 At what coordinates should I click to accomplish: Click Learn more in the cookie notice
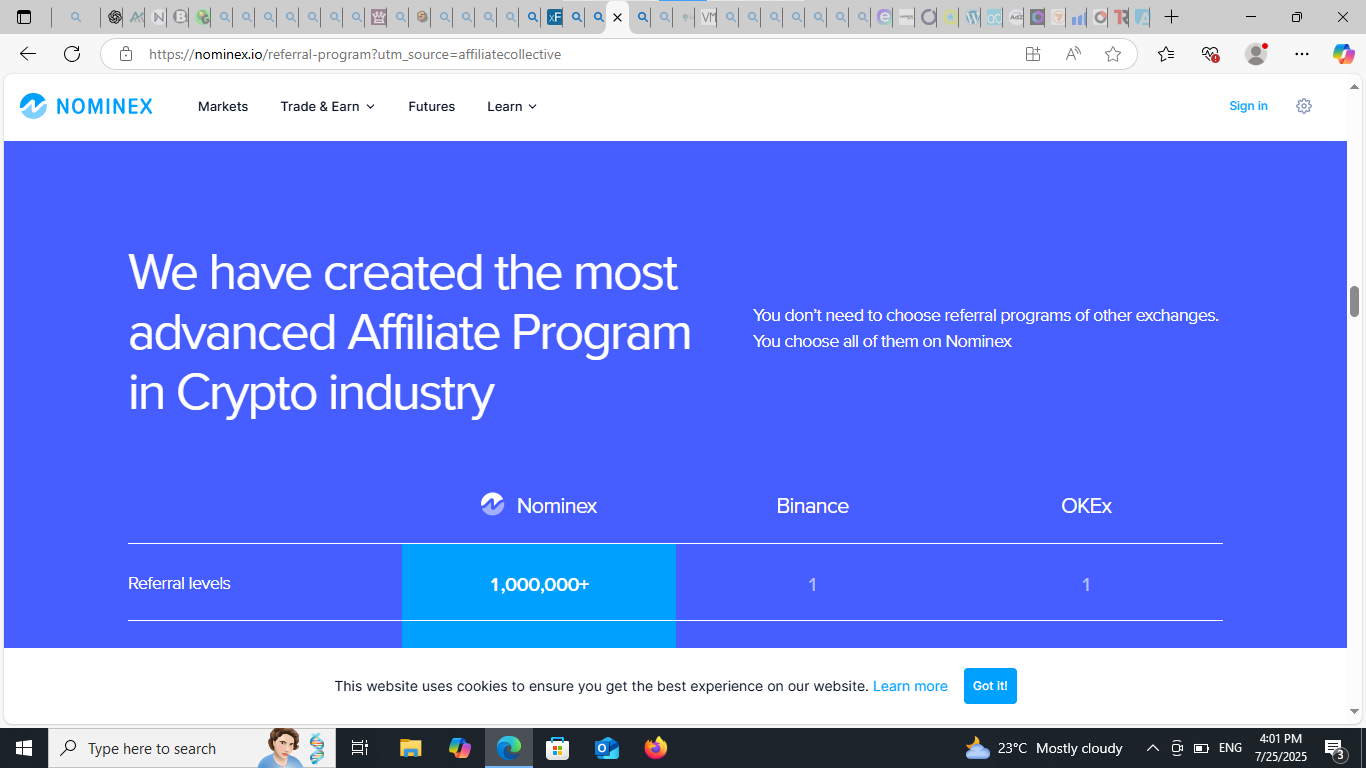pyautogui.click(x=910, y=686)
